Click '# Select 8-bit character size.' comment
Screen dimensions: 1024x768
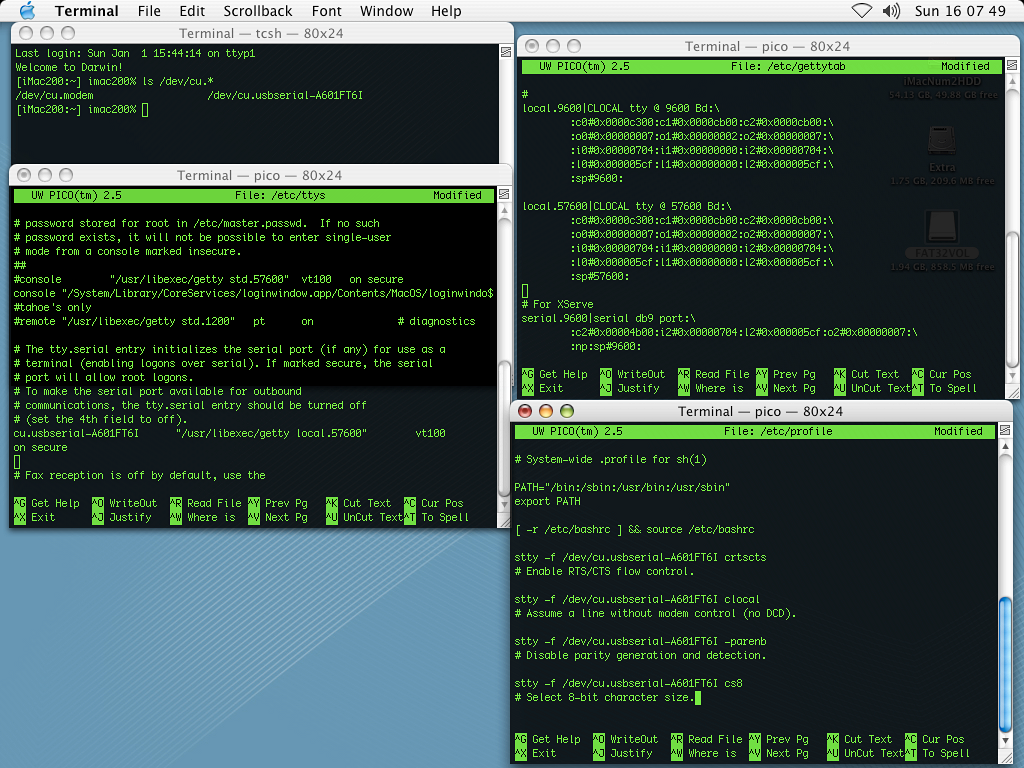pyautogui.click(x=604, y=698)
